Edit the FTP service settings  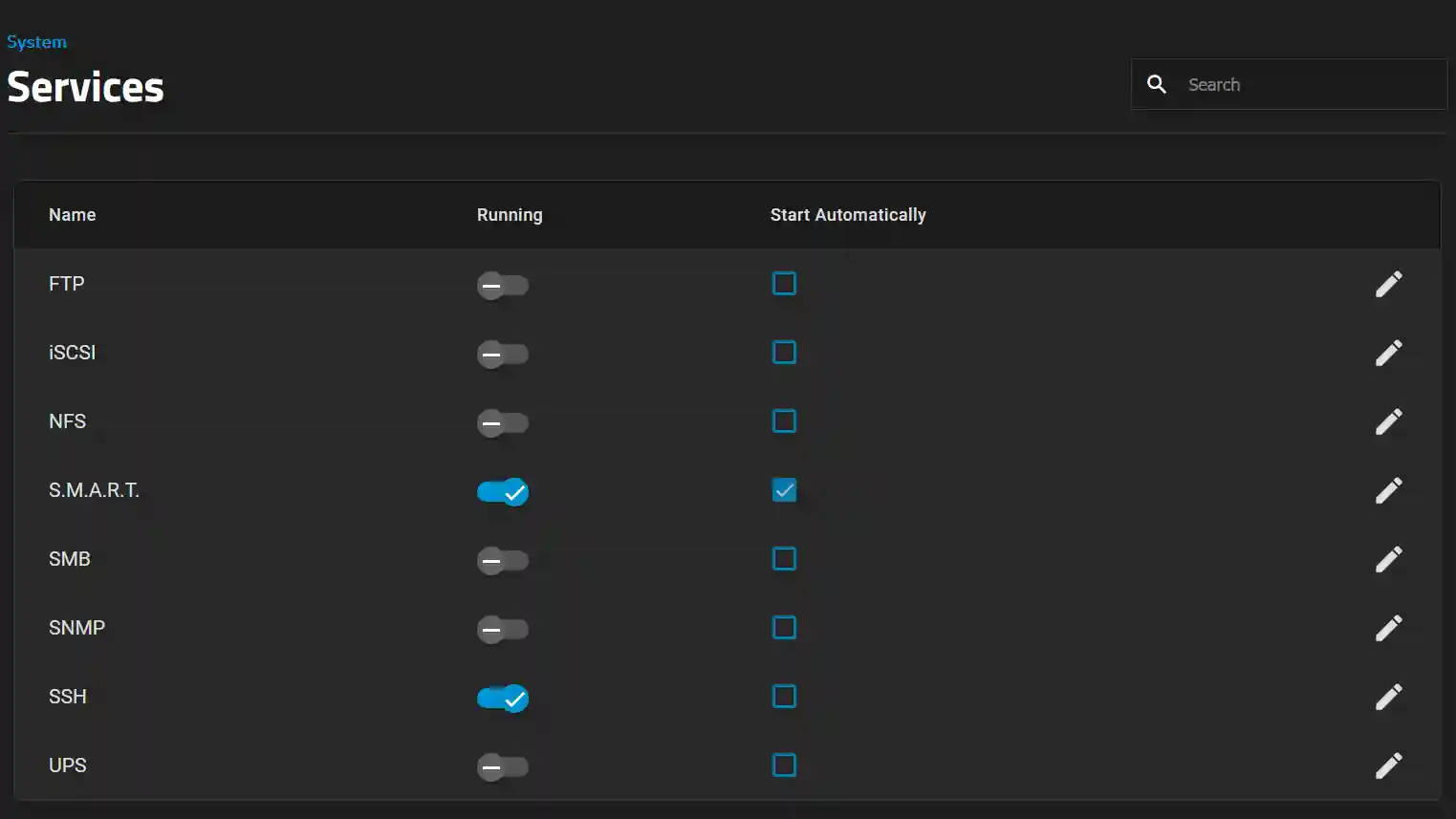(1389, 284)
